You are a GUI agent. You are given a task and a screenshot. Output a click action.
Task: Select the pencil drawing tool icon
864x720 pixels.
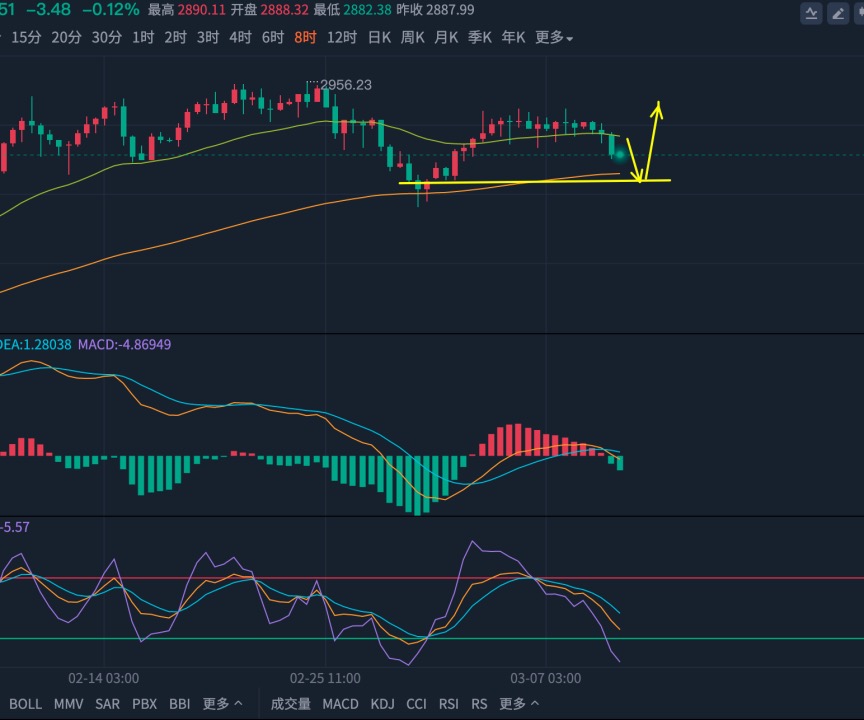(838, 14)
